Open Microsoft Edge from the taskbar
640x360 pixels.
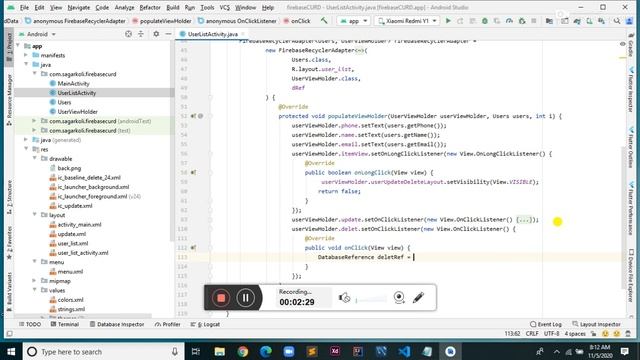click(x=266, y=351)
